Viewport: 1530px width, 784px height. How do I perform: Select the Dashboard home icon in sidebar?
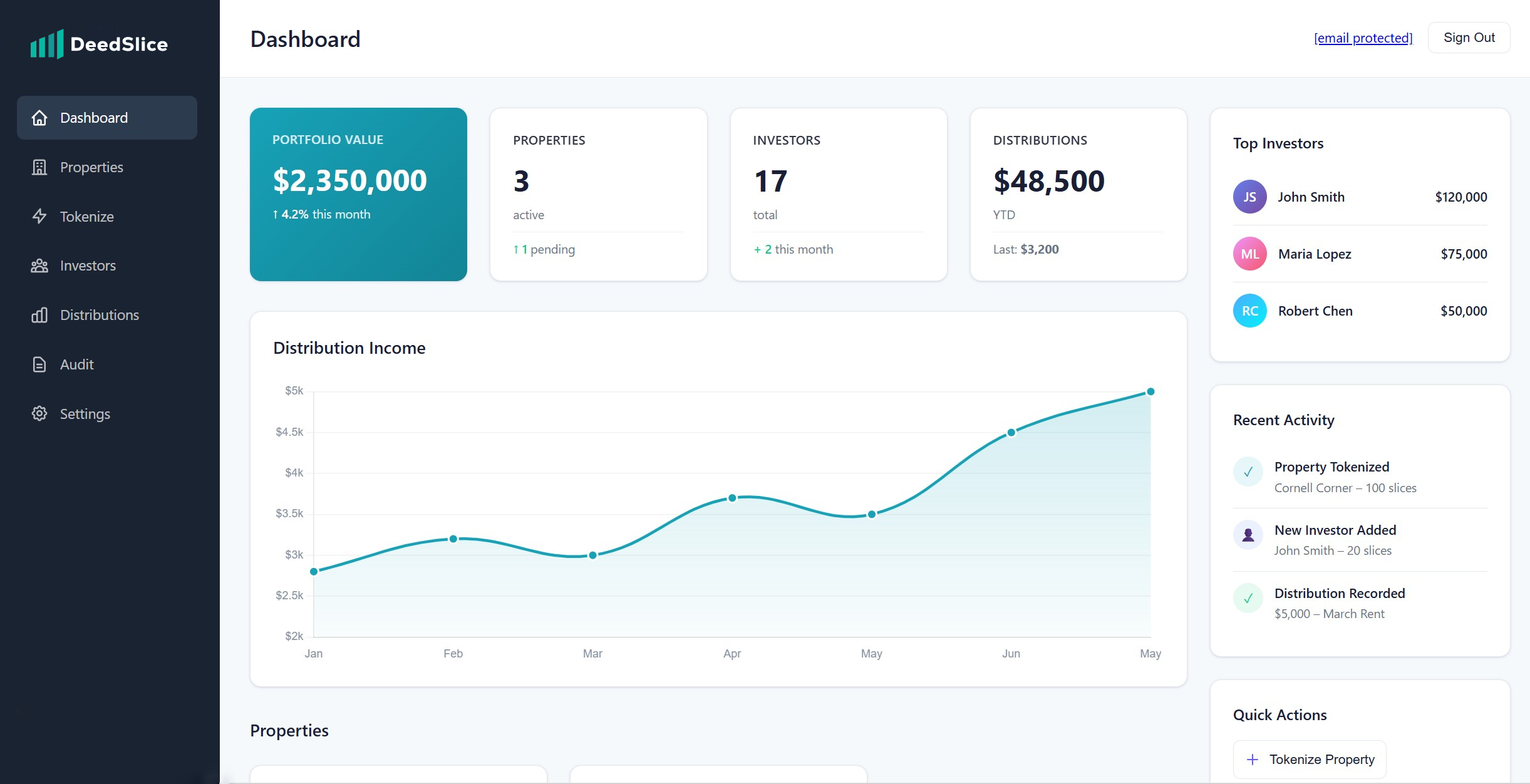click(39, 118)
